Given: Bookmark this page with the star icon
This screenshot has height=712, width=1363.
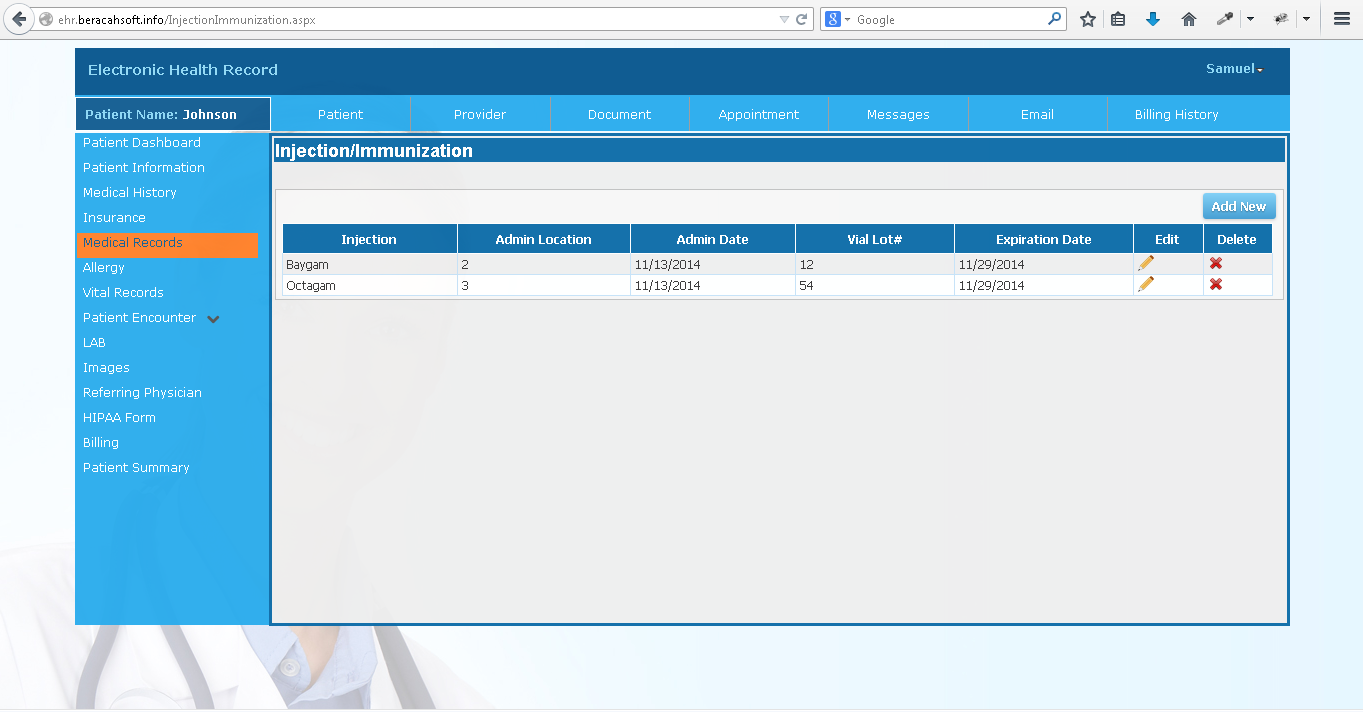Looking at the screenshot, I should pos(1088,19).
